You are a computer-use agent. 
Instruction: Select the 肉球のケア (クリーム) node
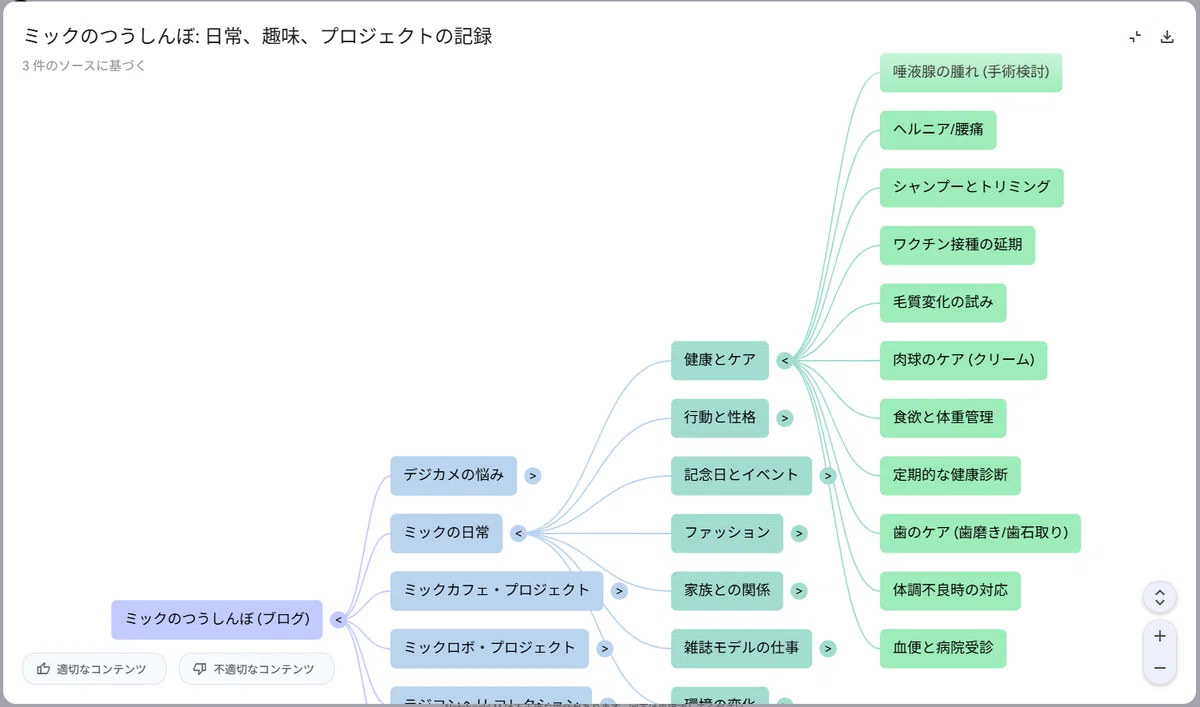pos(964,360)
